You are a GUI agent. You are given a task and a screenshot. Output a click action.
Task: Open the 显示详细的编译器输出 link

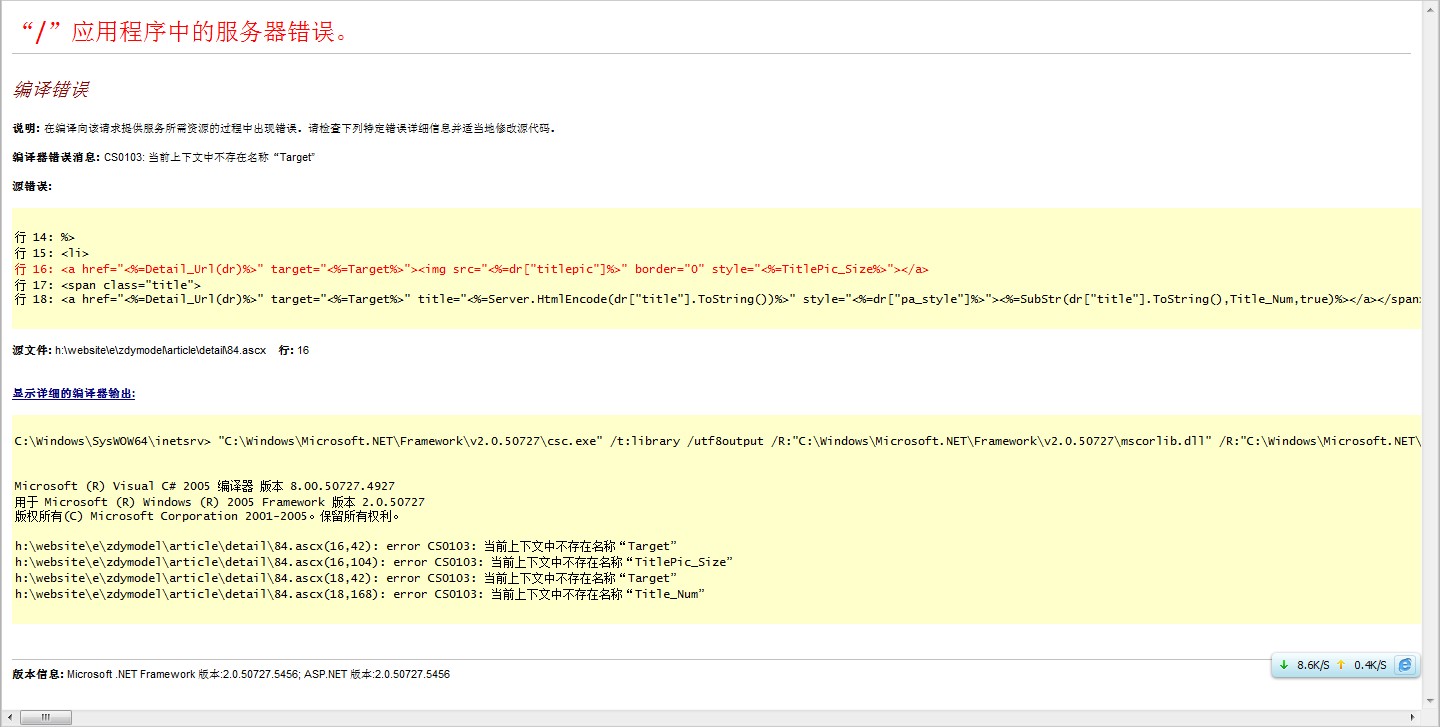[74, 393]
